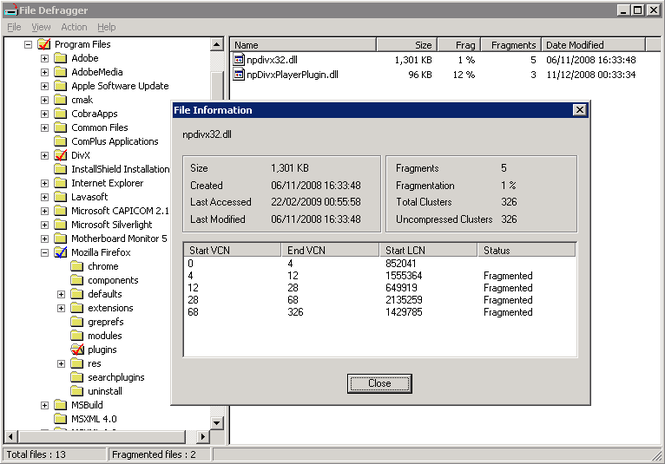
Task: Sort file list by Date Modified column
Action: pos(593,45)
